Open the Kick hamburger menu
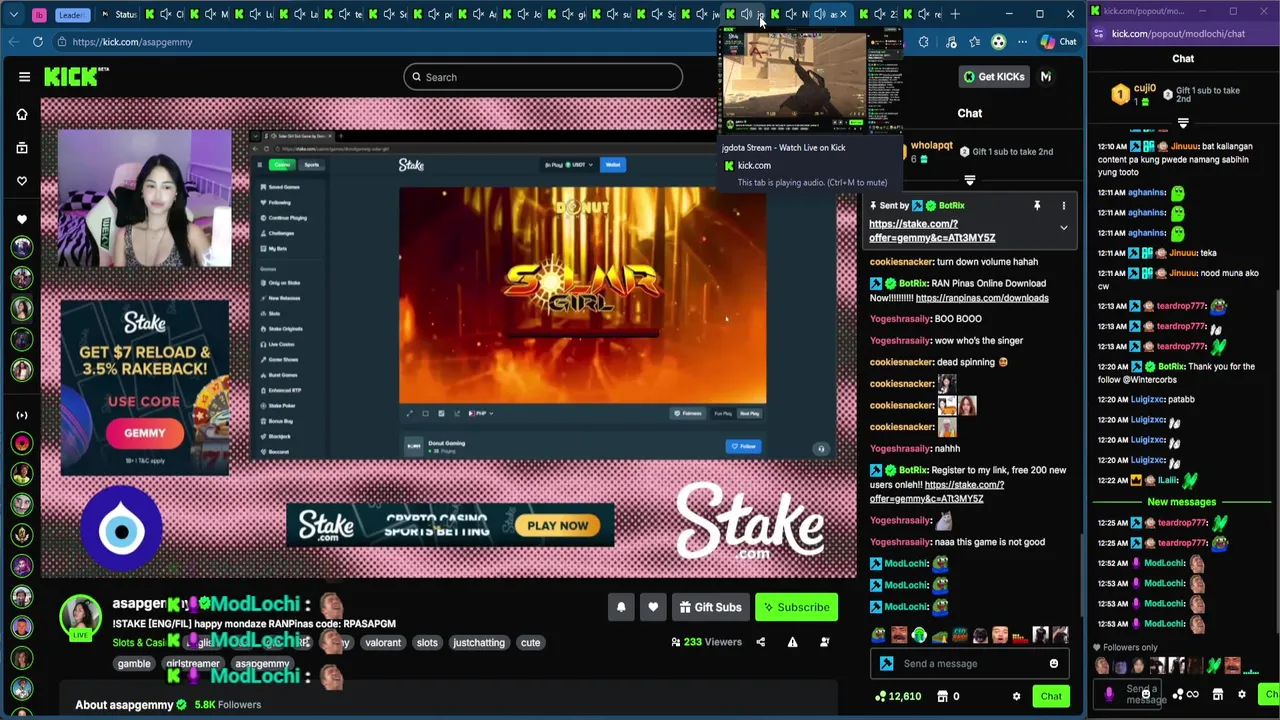The image size is (1280, 720). pos(24,77)
